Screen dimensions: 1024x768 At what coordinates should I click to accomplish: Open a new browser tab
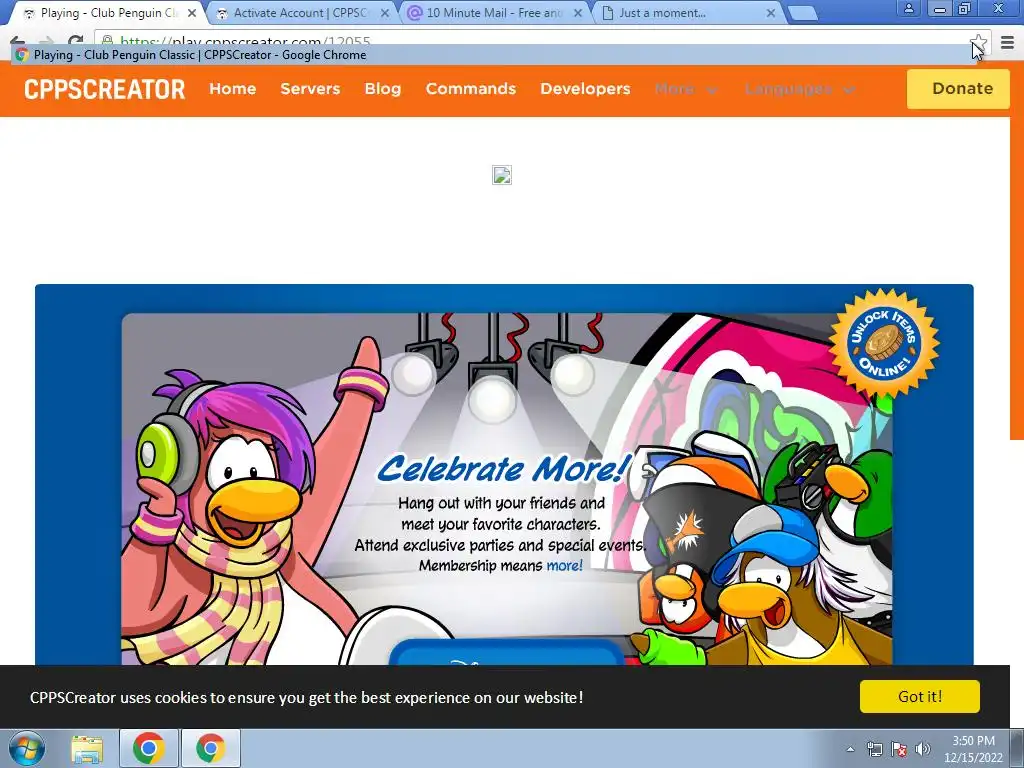803,13
